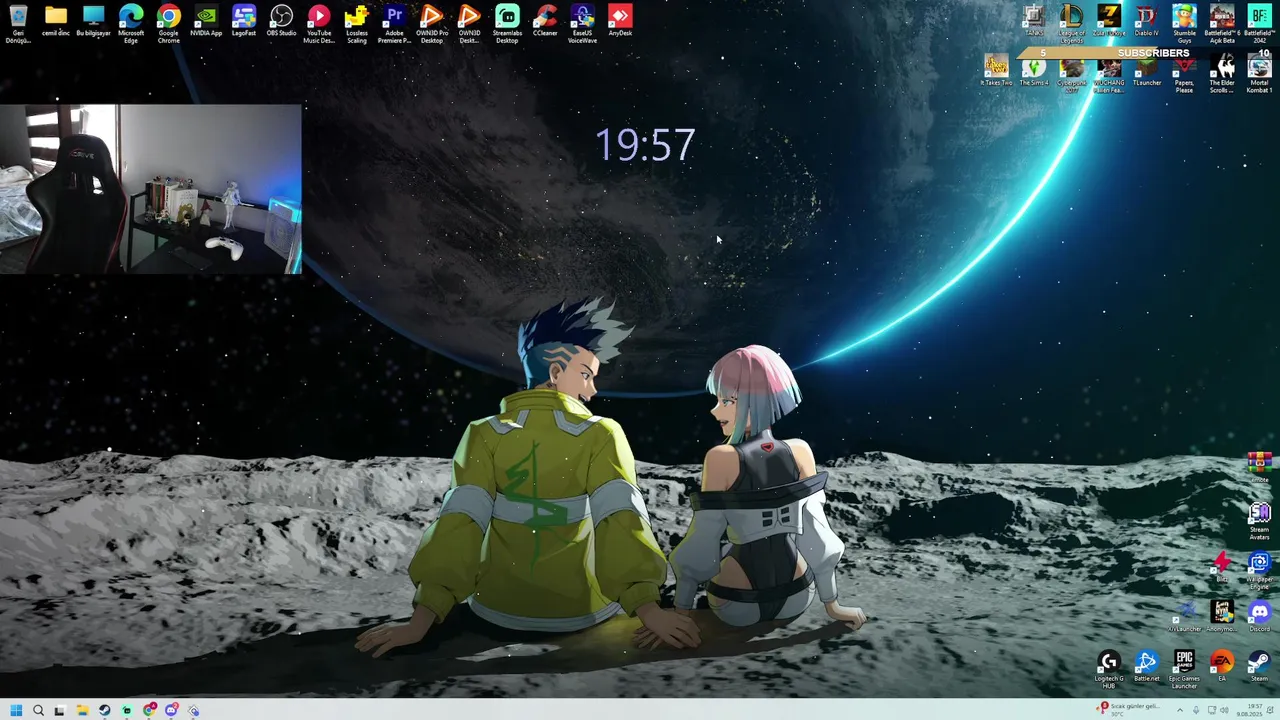The height and width of the screenshot is (720, 1280).
Task: Open the LagoFast shortcut
Action: (244, 21)
